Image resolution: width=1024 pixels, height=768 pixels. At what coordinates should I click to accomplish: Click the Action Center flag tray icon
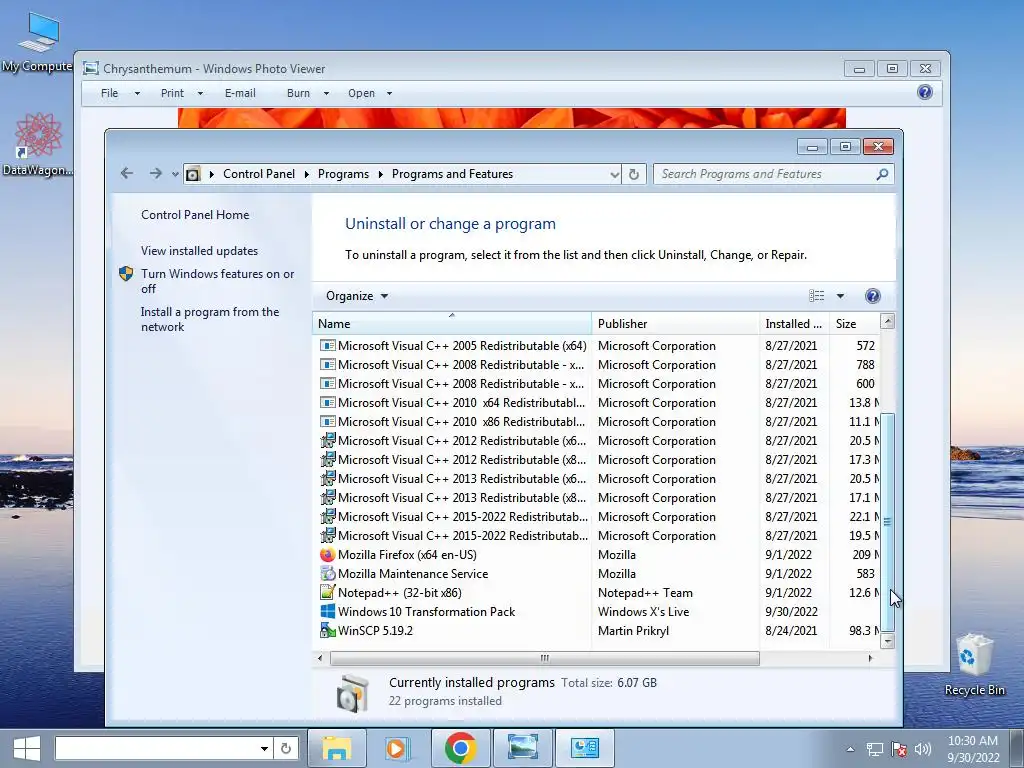tap(899, 749)
